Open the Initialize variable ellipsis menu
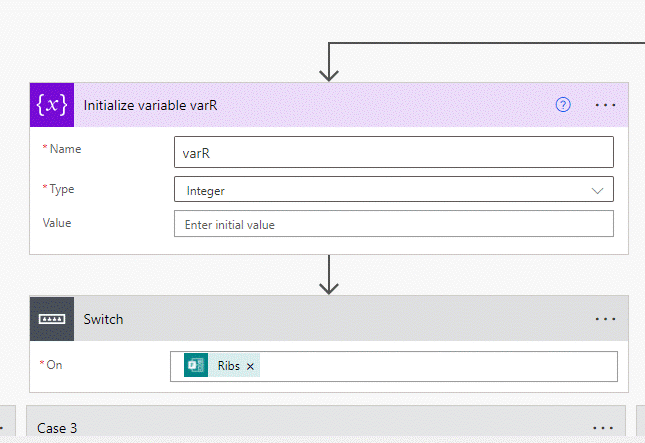Viewport: 645px width, 443px height. point(605,104)
